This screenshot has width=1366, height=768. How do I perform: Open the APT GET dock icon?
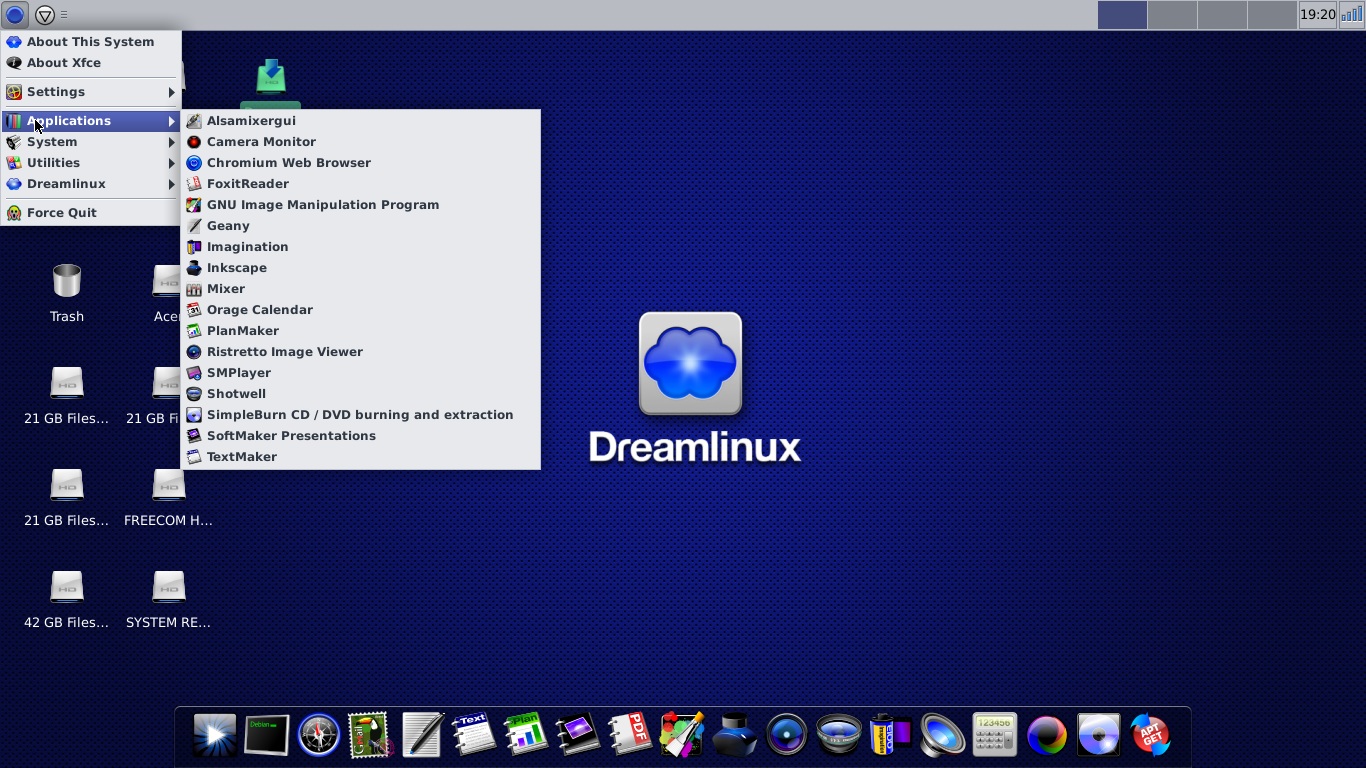(1150, 736)
